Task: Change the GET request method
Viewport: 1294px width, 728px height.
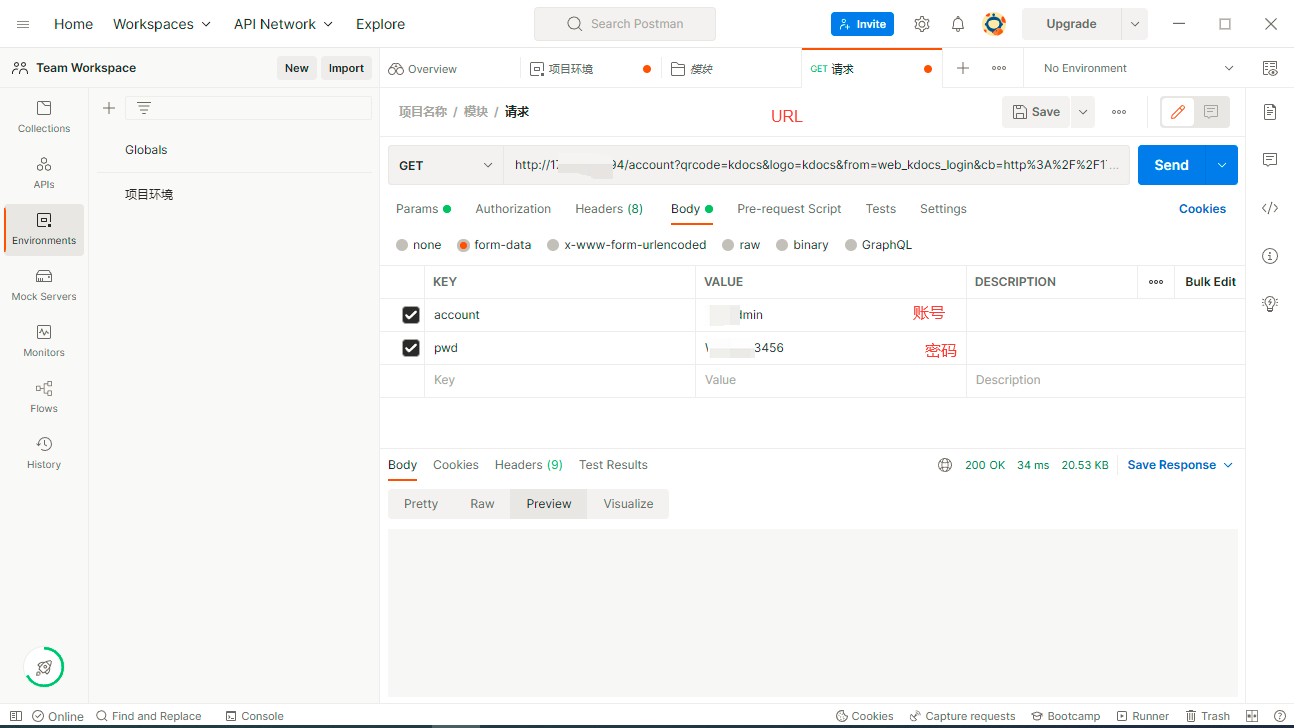Action: click(446, 165)
